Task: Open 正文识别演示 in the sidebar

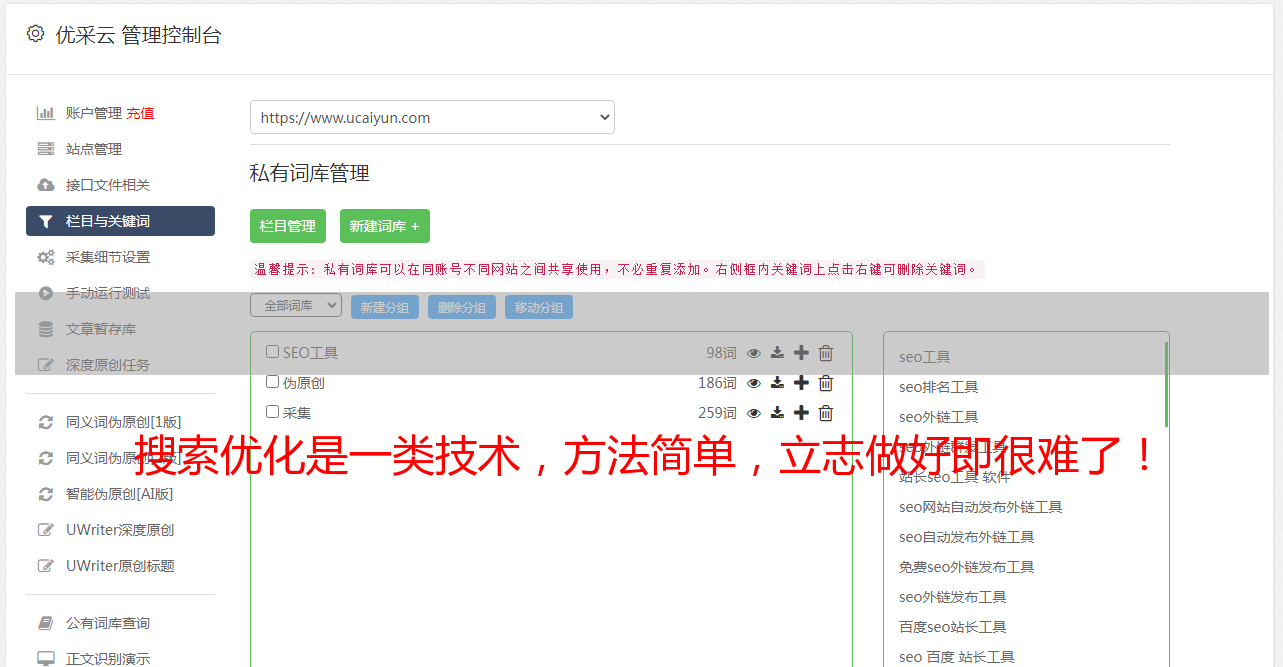Action: coord(108,659)
